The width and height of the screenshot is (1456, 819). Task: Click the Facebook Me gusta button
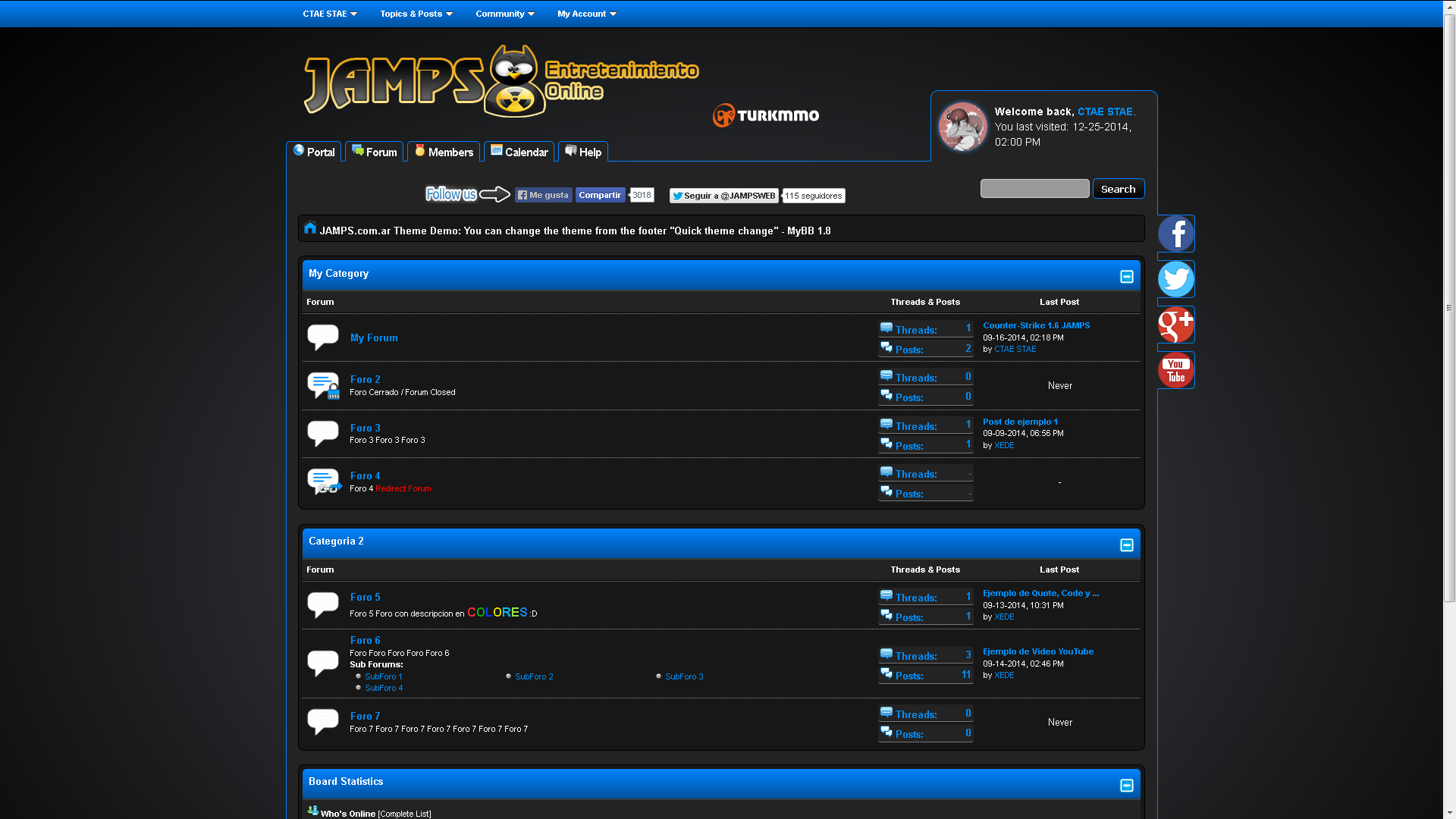[544, 195]
